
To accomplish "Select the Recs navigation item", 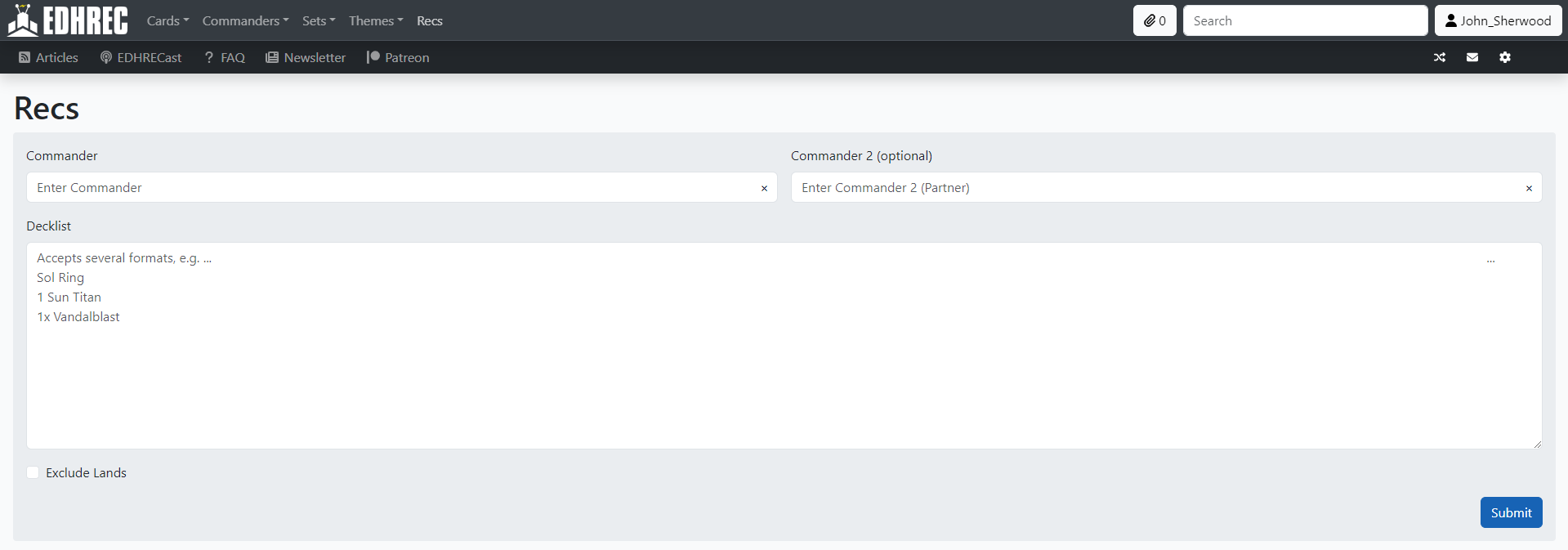I will coord(429,20).
